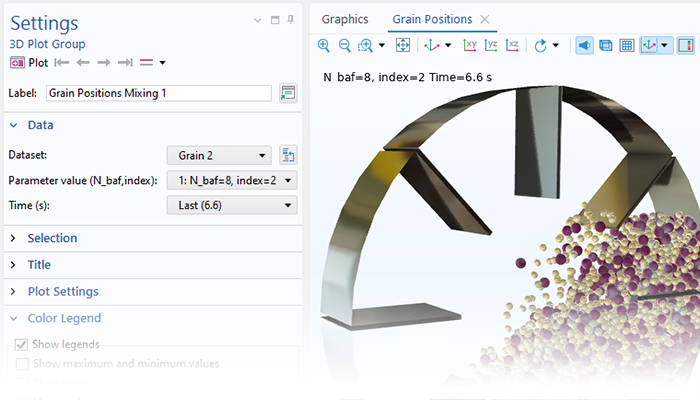Image resolution: width=700 pixels, height=400 pixels.
Task: Click the Zoom Extents icon
Action: [403, 45]
